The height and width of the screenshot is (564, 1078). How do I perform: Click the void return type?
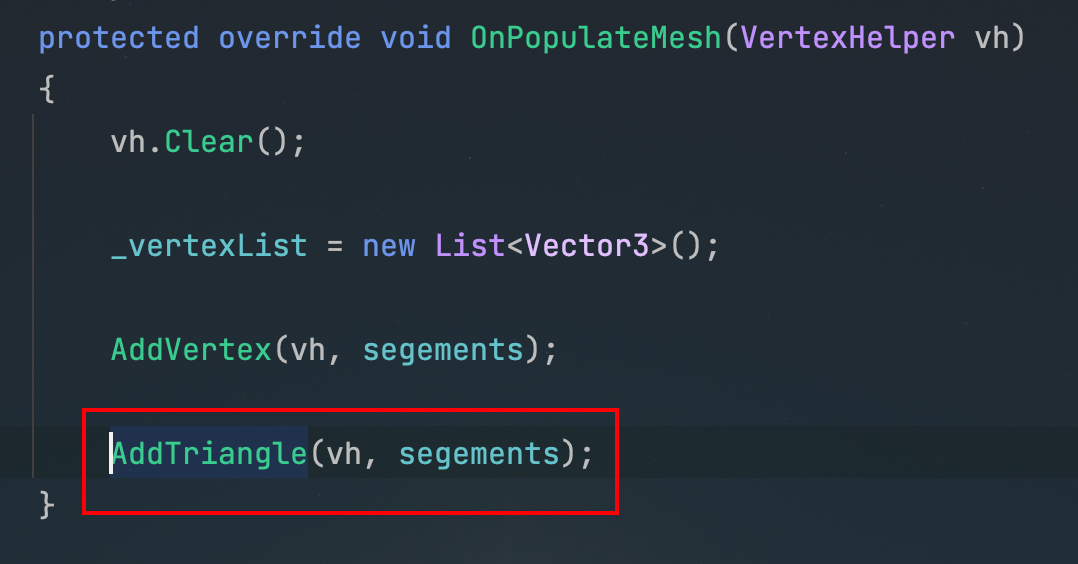pos(416,38)
